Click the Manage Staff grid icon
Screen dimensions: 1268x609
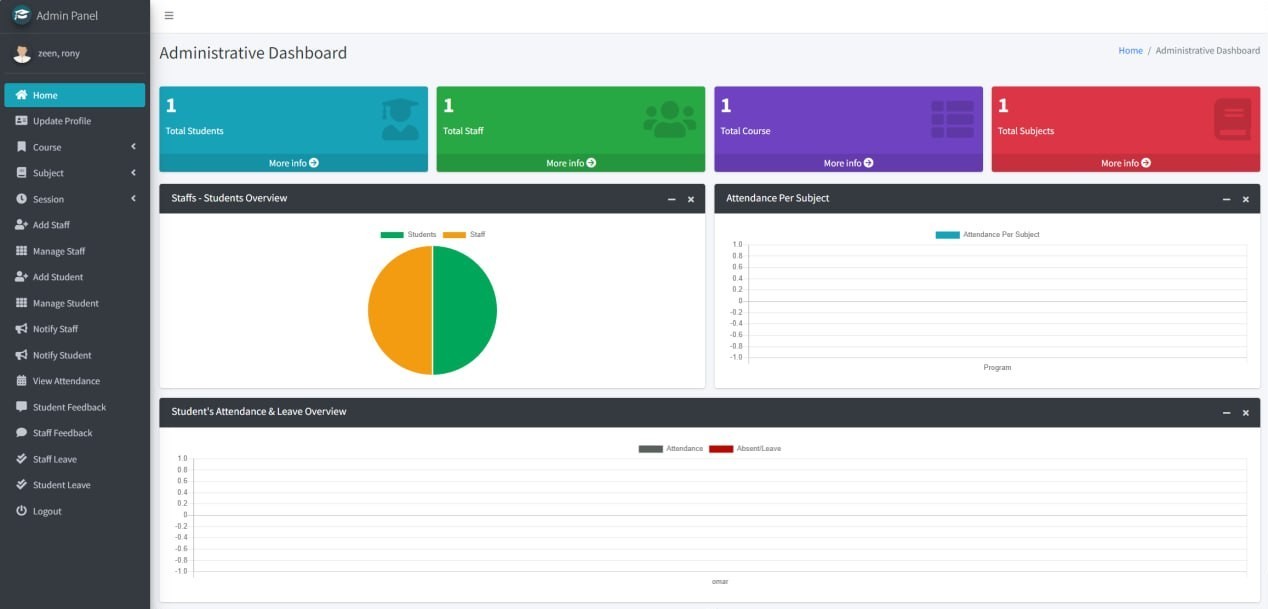point(21,251)
